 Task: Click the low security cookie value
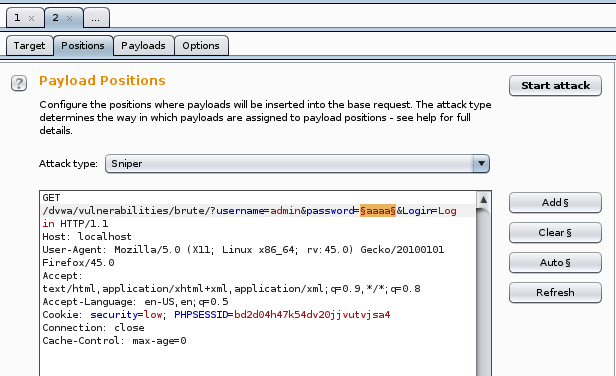[x=153, y=315]
